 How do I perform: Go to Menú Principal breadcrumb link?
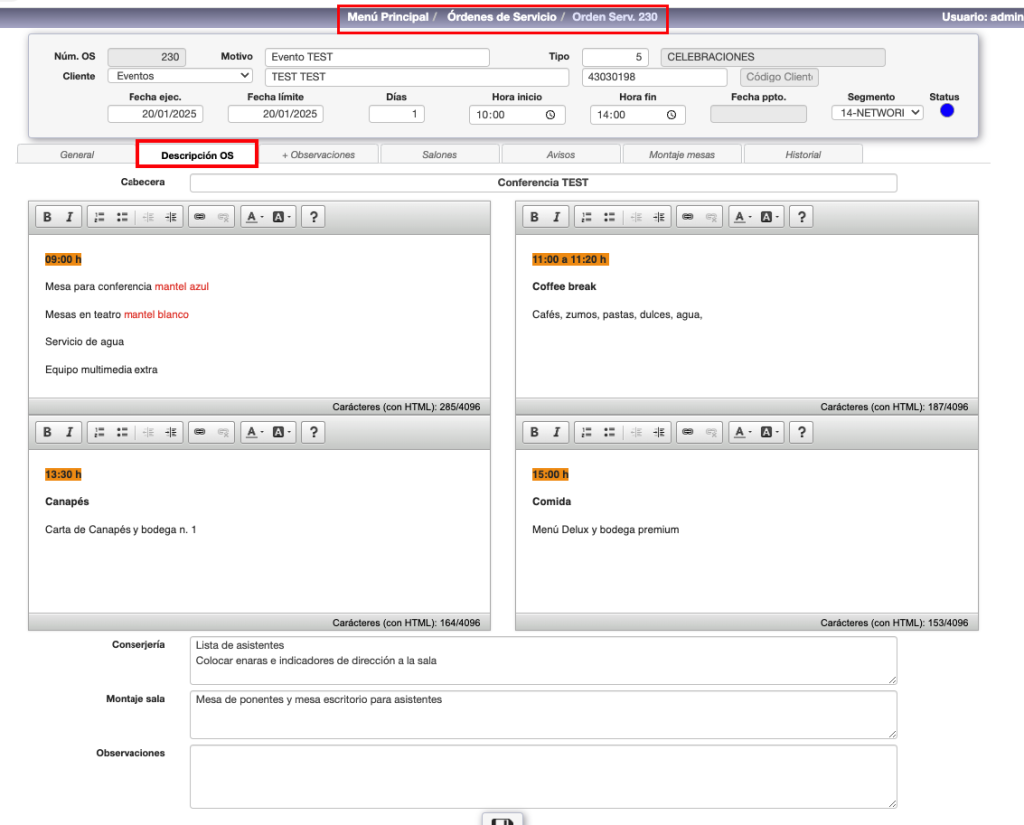click(388, 17)
